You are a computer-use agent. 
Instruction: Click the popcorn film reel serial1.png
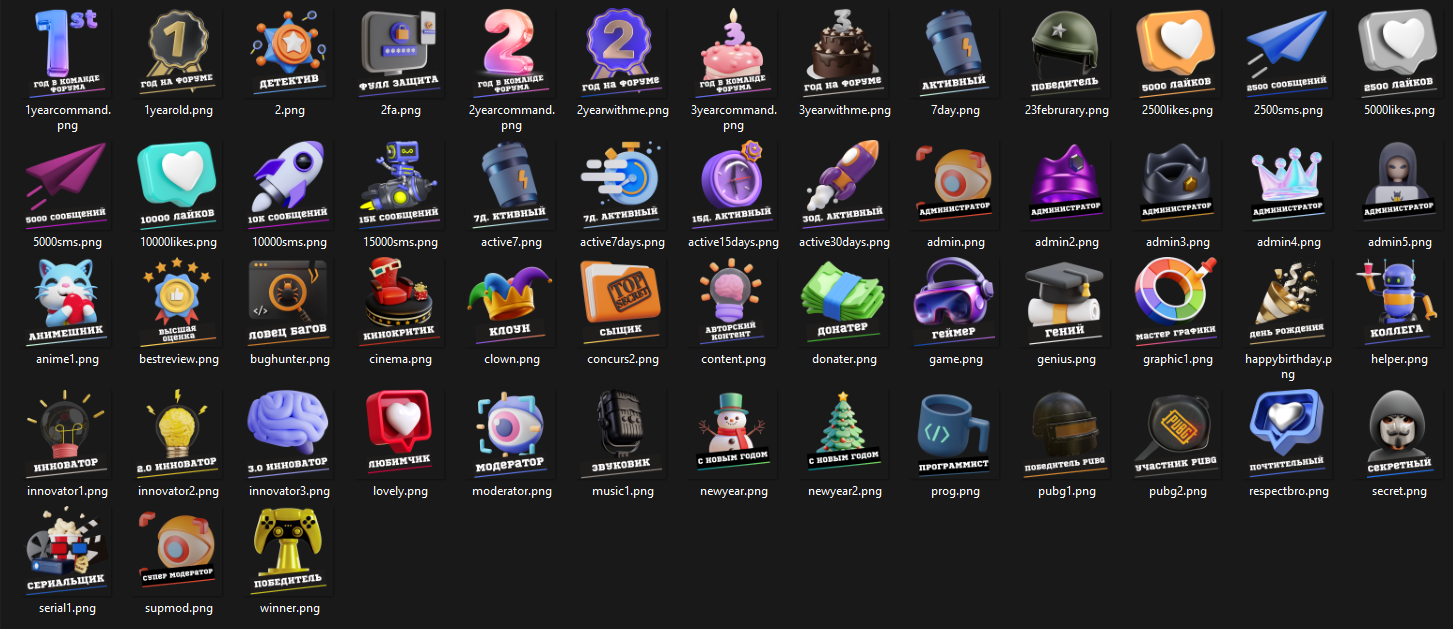click(x=68, y=551)
